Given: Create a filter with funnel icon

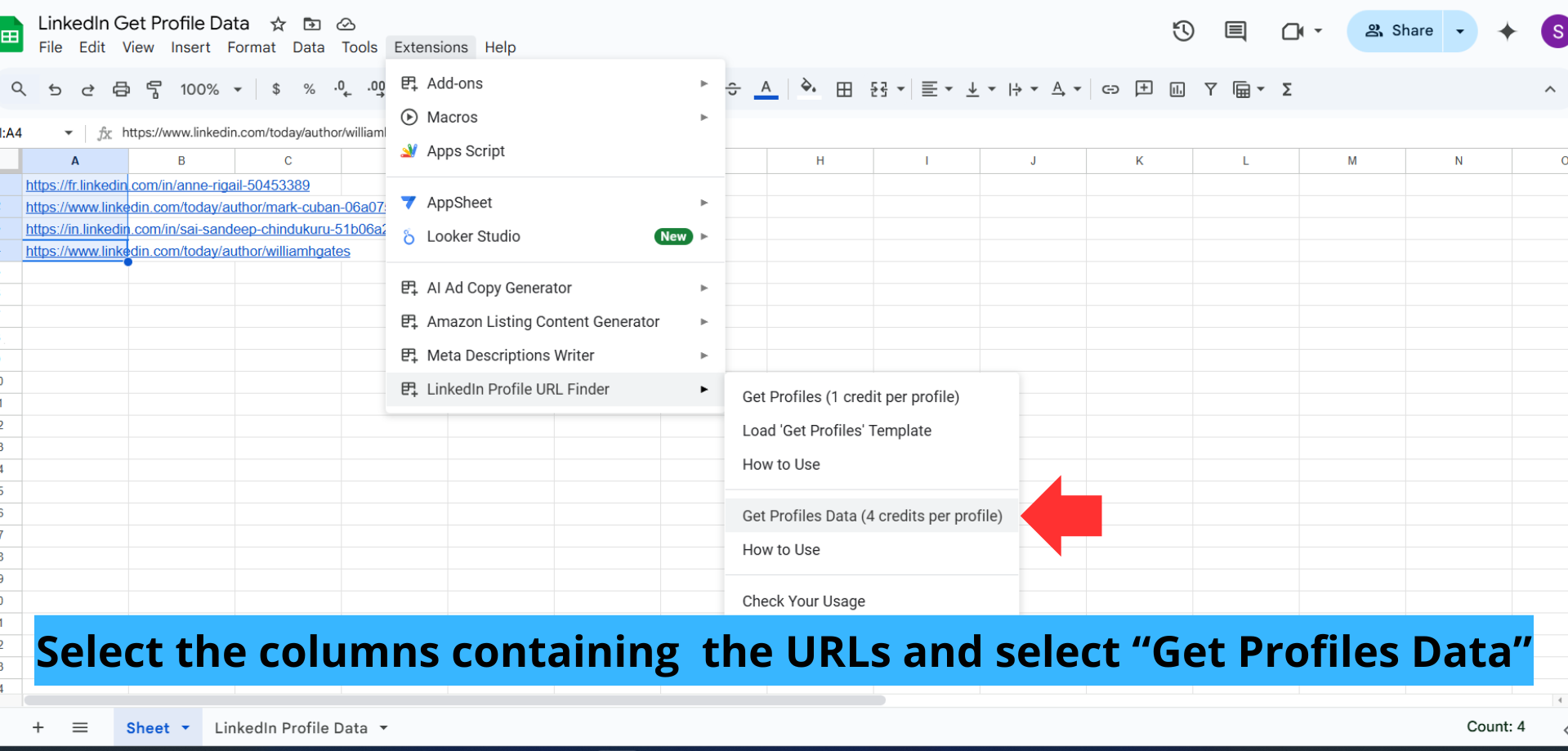Looking at the screenshot, I should click(1211, 89).
